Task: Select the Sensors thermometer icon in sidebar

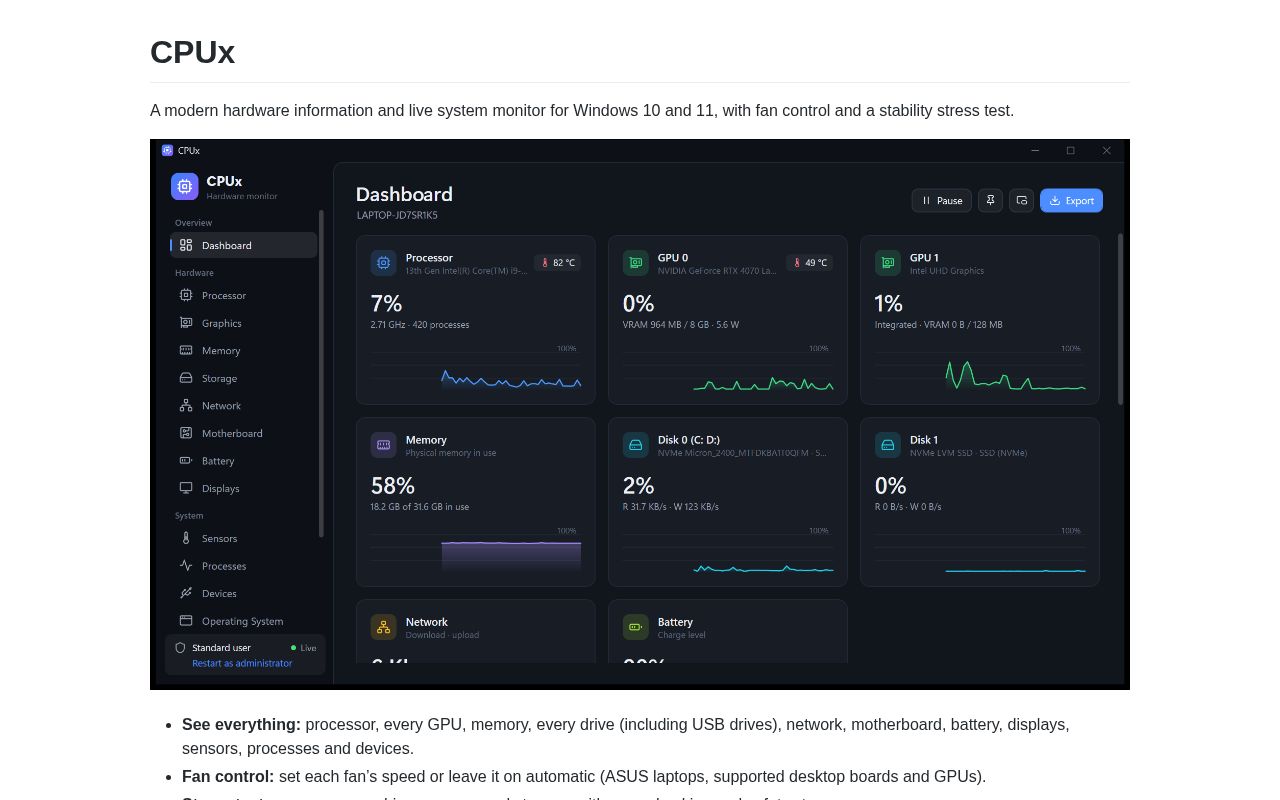Action: click(186, 538)
